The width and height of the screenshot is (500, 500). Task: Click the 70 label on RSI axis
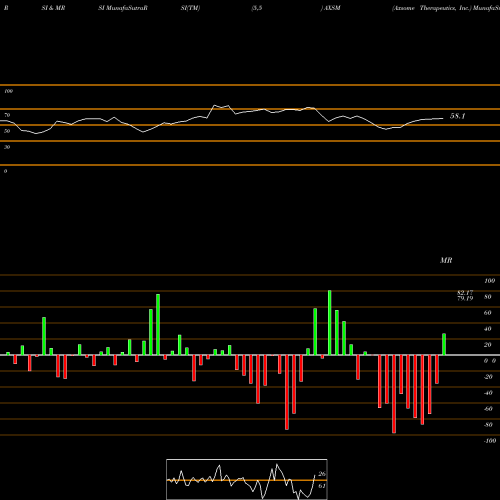7,115
